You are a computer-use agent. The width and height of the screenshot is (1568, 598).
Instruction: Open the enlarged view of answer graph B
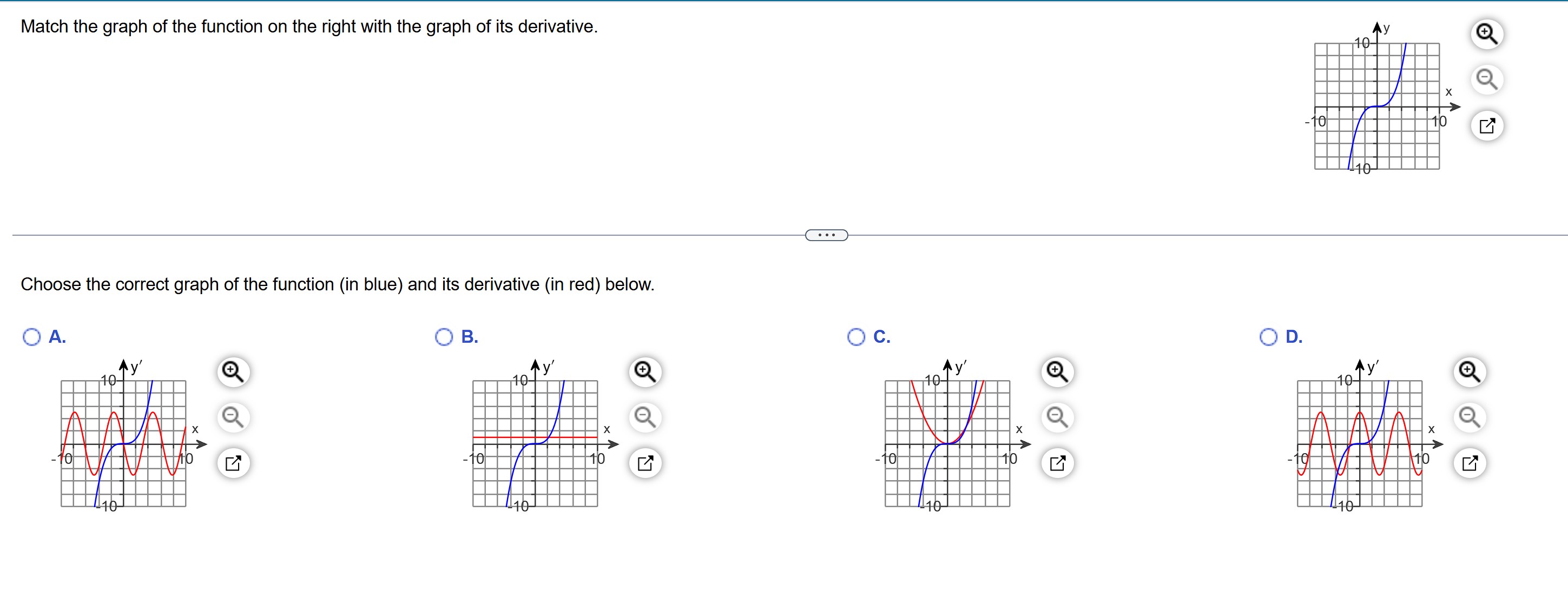[x=646, y=463]
